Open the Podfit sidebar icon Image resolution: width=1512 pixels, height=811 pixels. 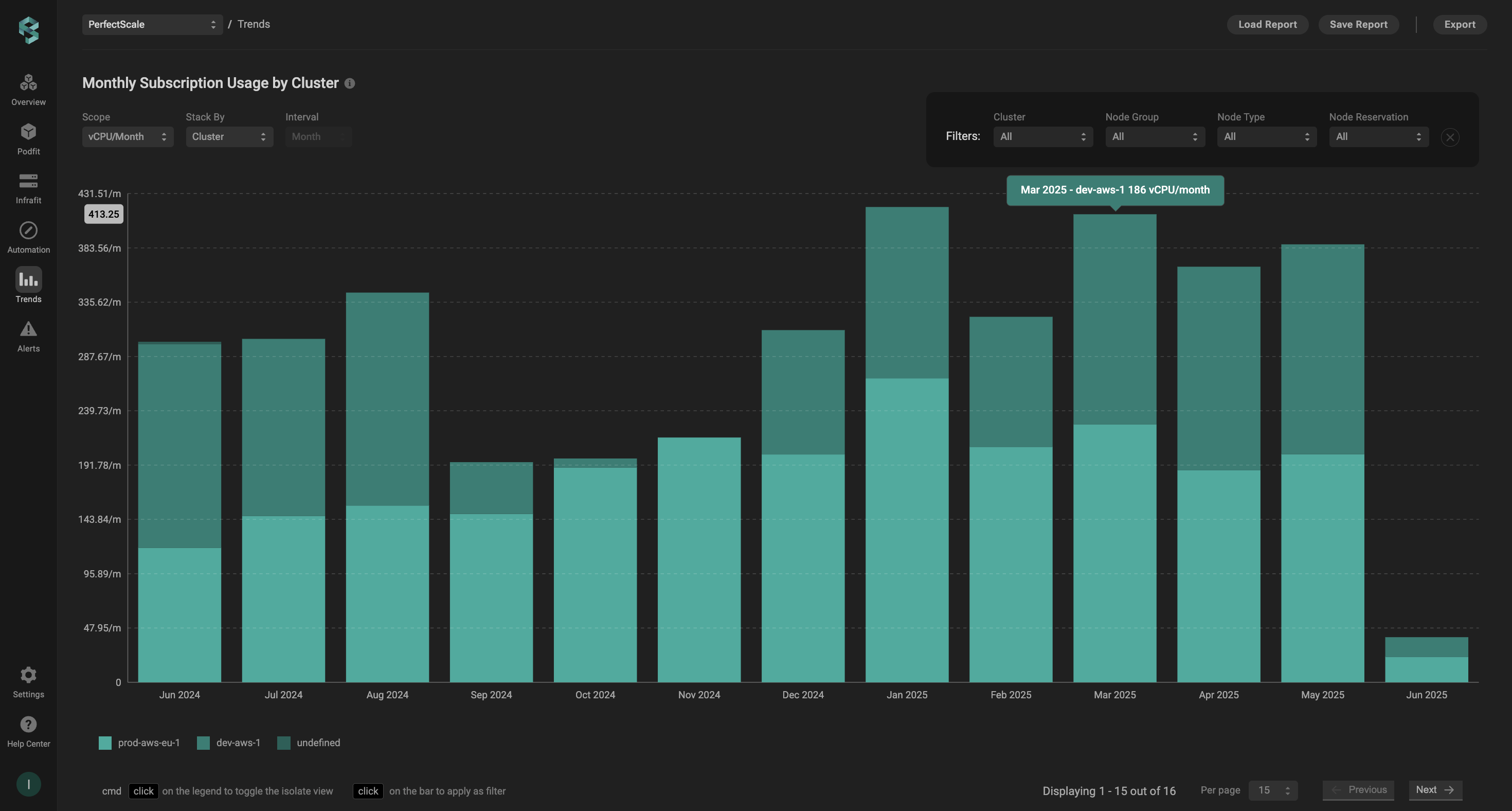click(x=28, y=132)
